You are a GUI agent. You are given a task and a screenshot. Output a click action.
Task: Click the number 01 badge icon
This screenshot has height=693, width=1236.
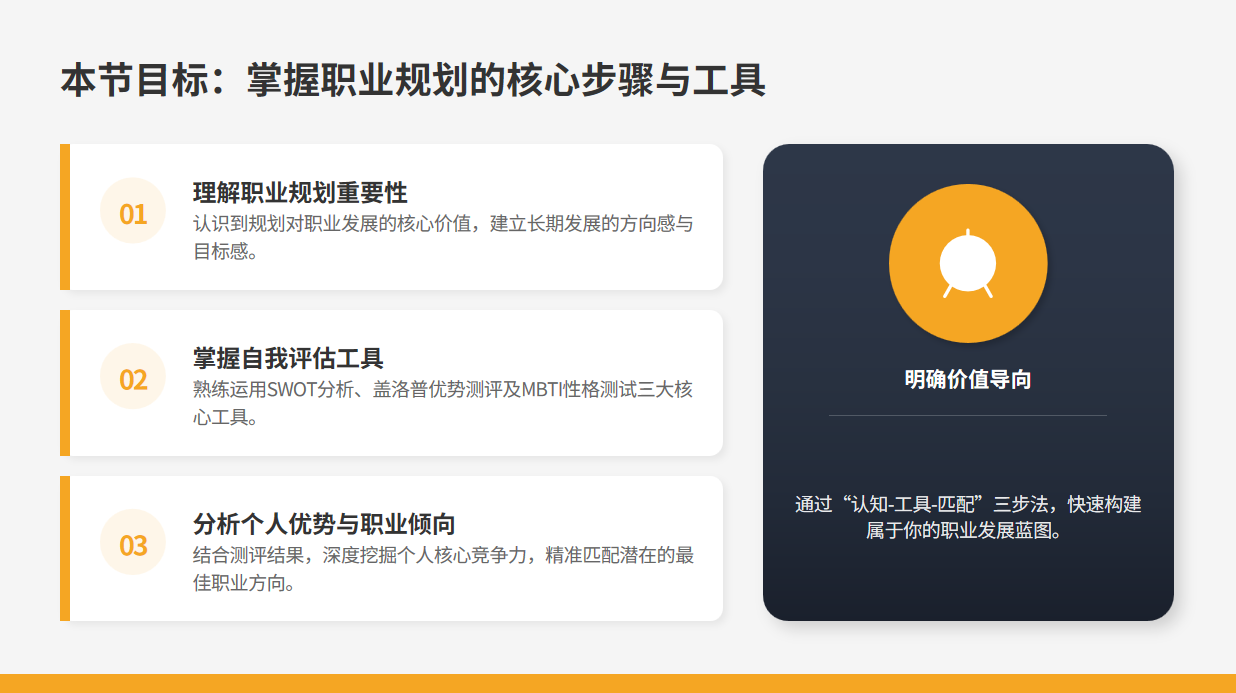tap(132, 212)
